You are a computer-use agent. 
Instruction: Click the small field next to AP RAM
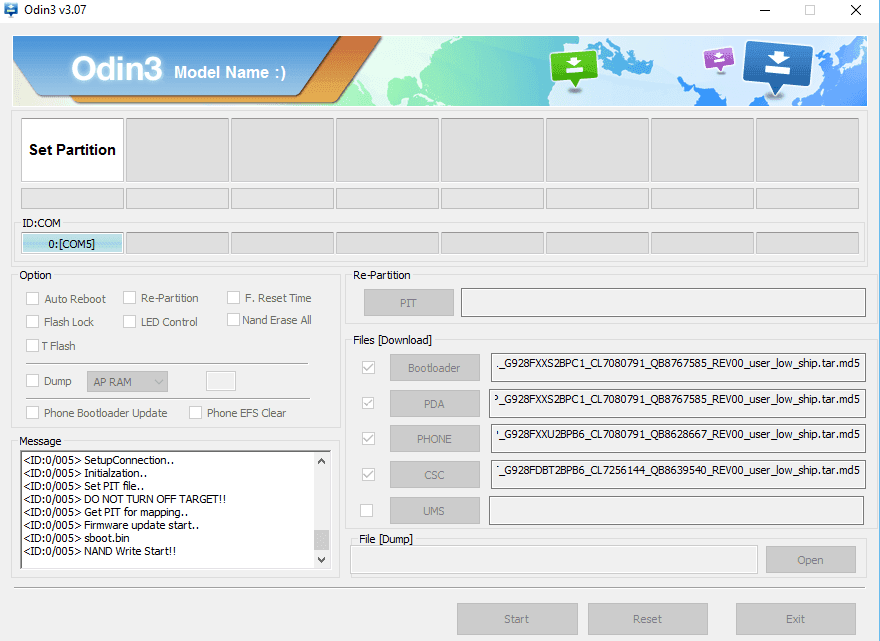pos(221,381)
